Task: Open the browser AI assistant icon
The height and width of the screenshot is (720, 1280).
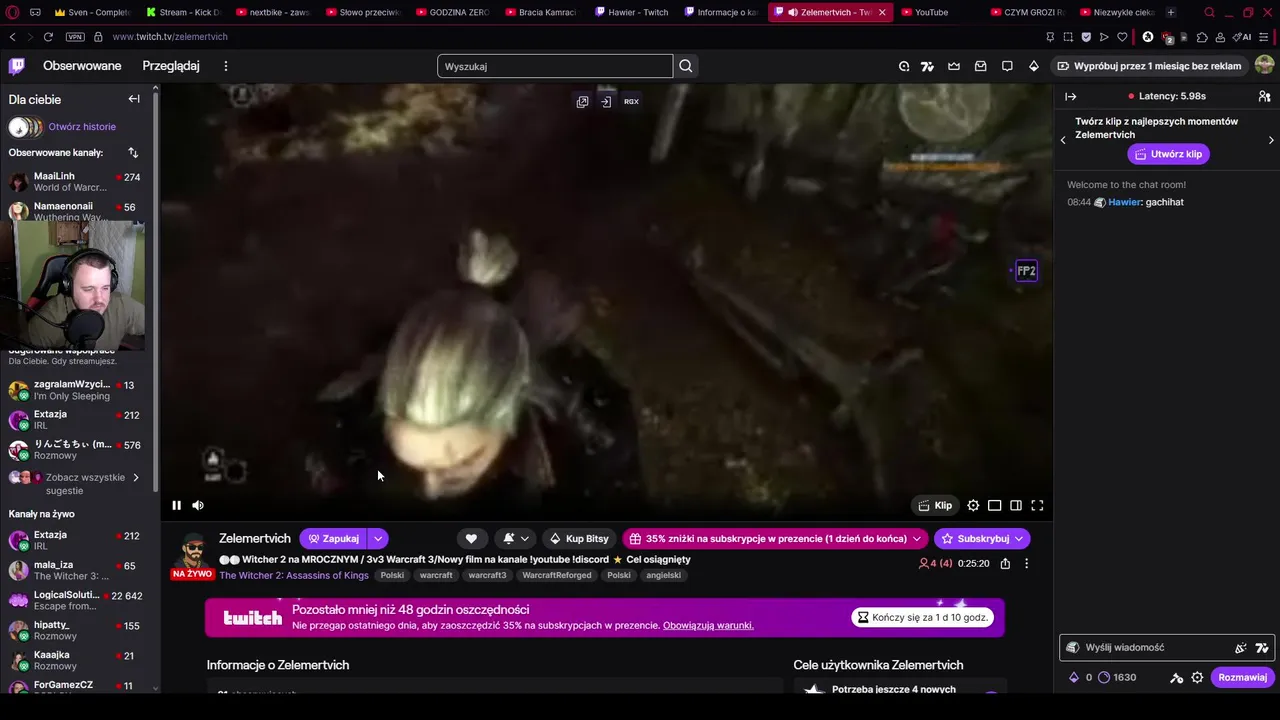Action: (1242, 37)
